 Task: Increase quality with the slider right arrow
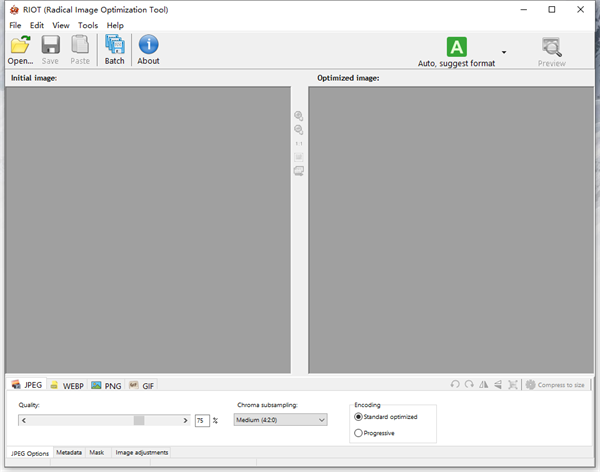pyautogui.click(x=185, y=420)
